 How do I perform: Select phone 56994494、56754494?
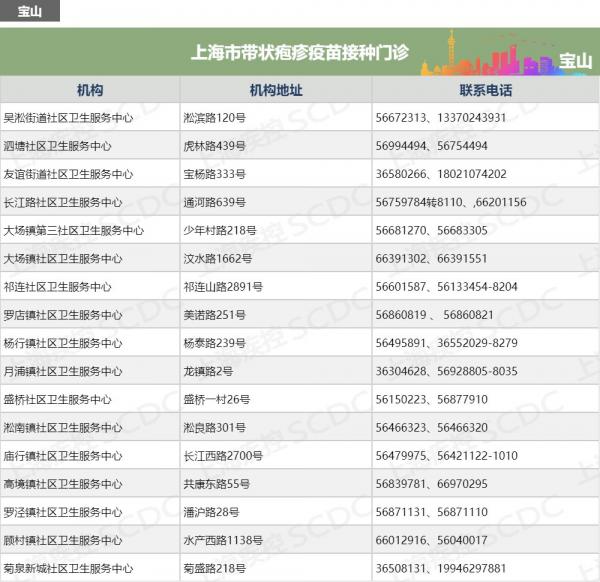431,146
